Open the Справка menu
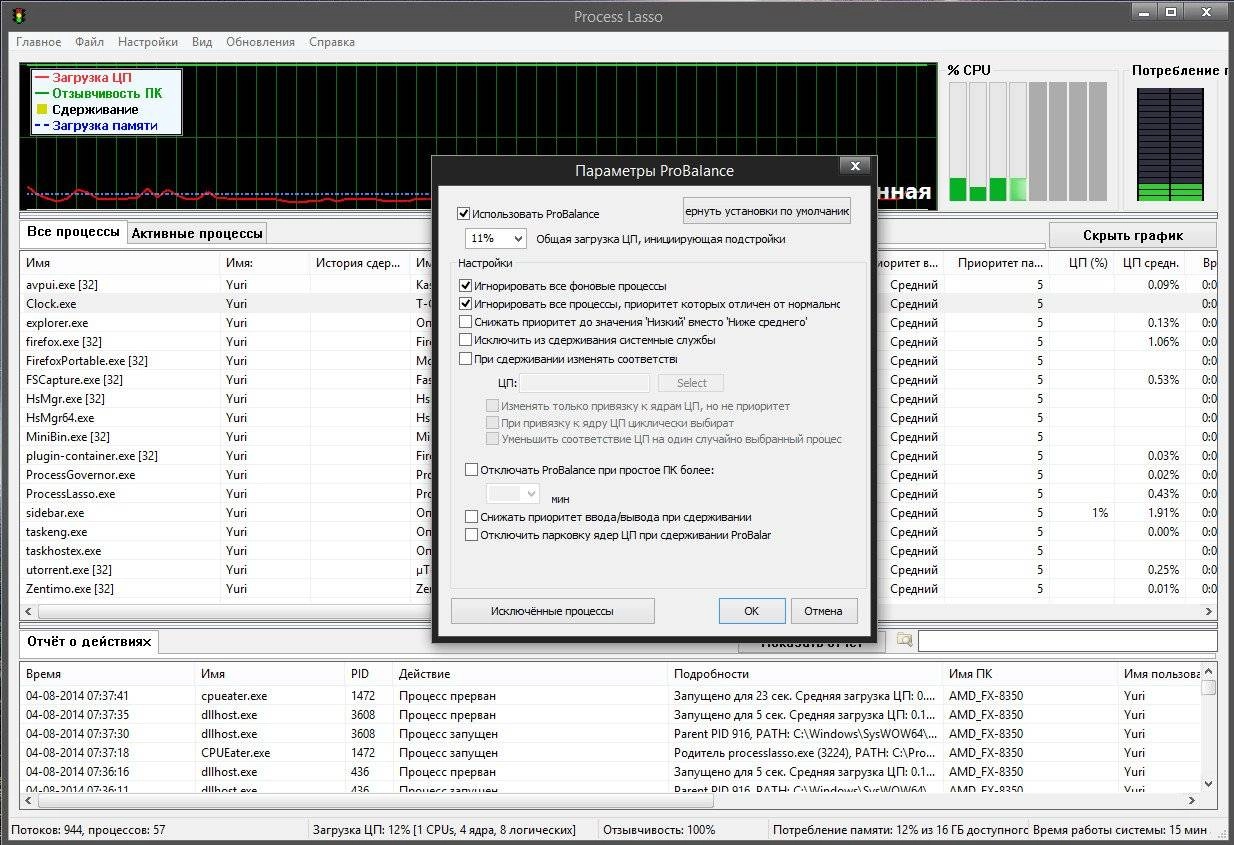The height and width of the screenshot is (845, 1234). click(332, 42)
